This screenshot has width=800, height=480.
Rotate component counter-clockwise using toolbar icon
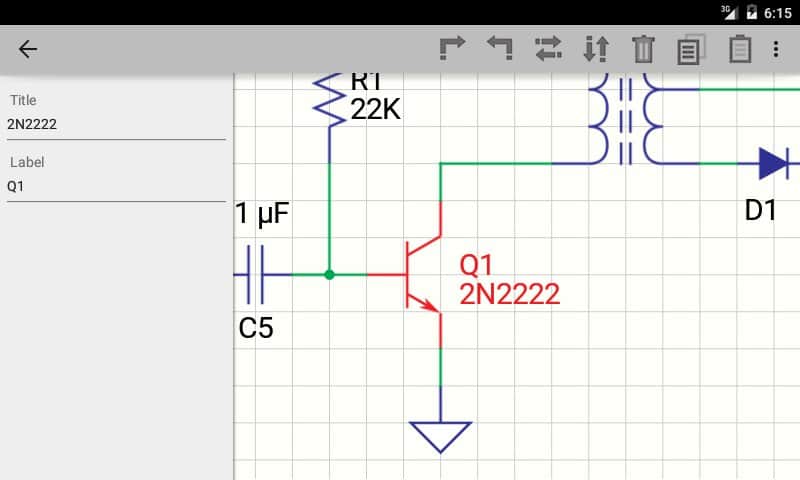(x=500, y=48)
